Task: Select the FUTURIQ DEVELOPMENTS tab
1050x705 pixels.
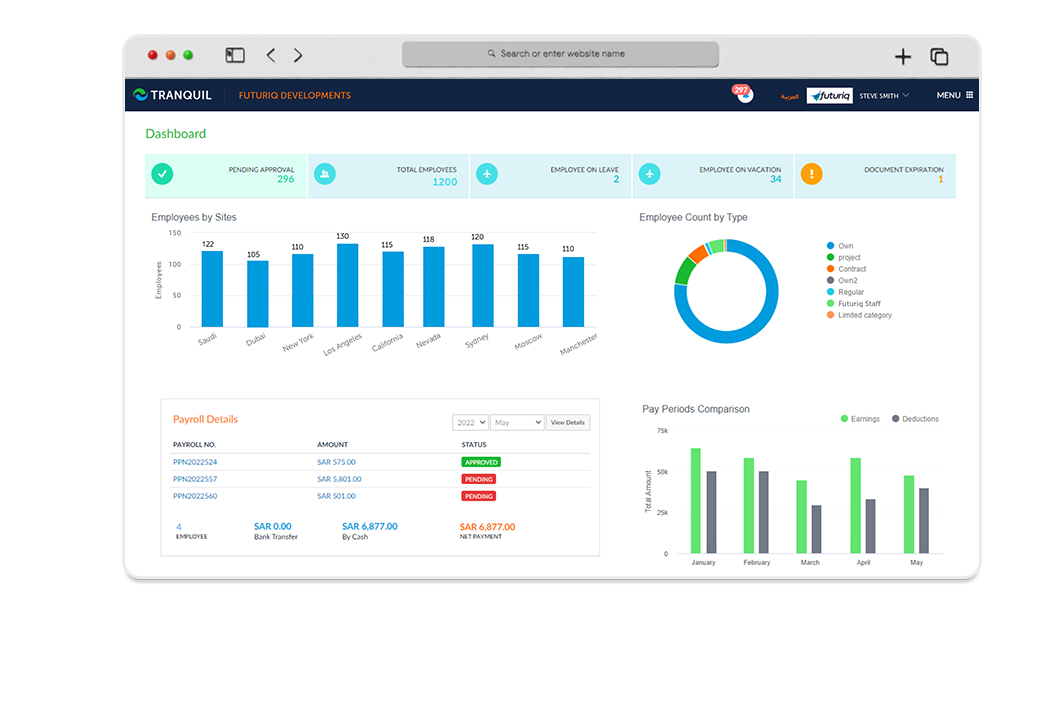Action: point(294,95)
